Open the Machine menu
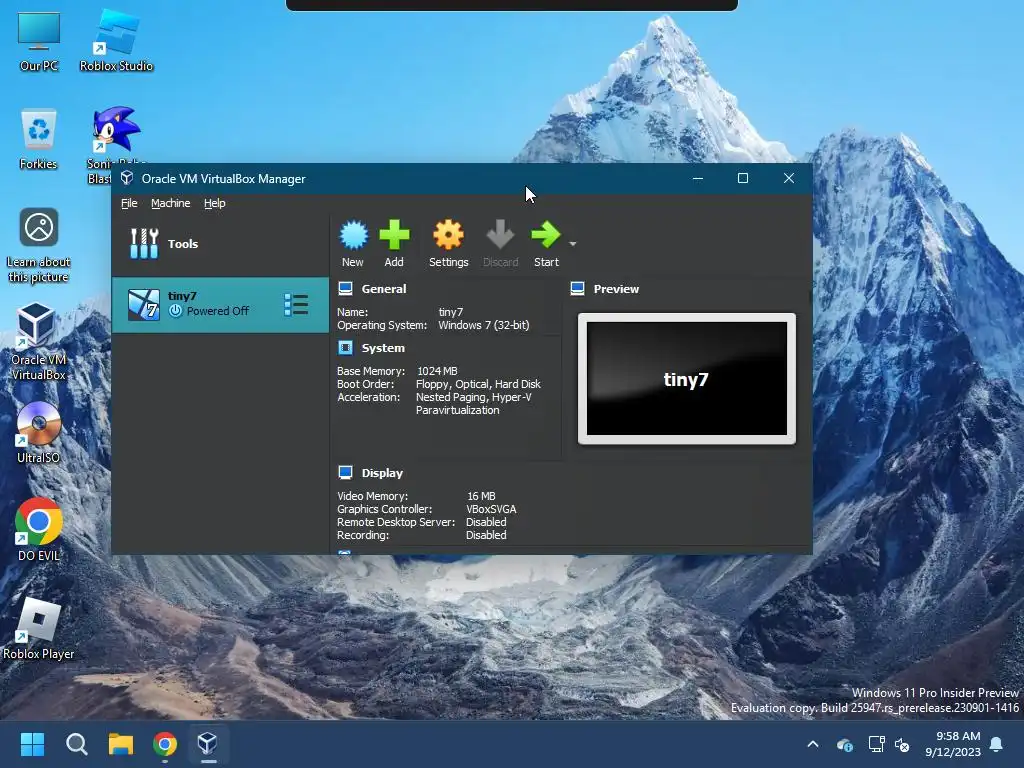This screenshot has height=768, width=1024. click(170, 203)
